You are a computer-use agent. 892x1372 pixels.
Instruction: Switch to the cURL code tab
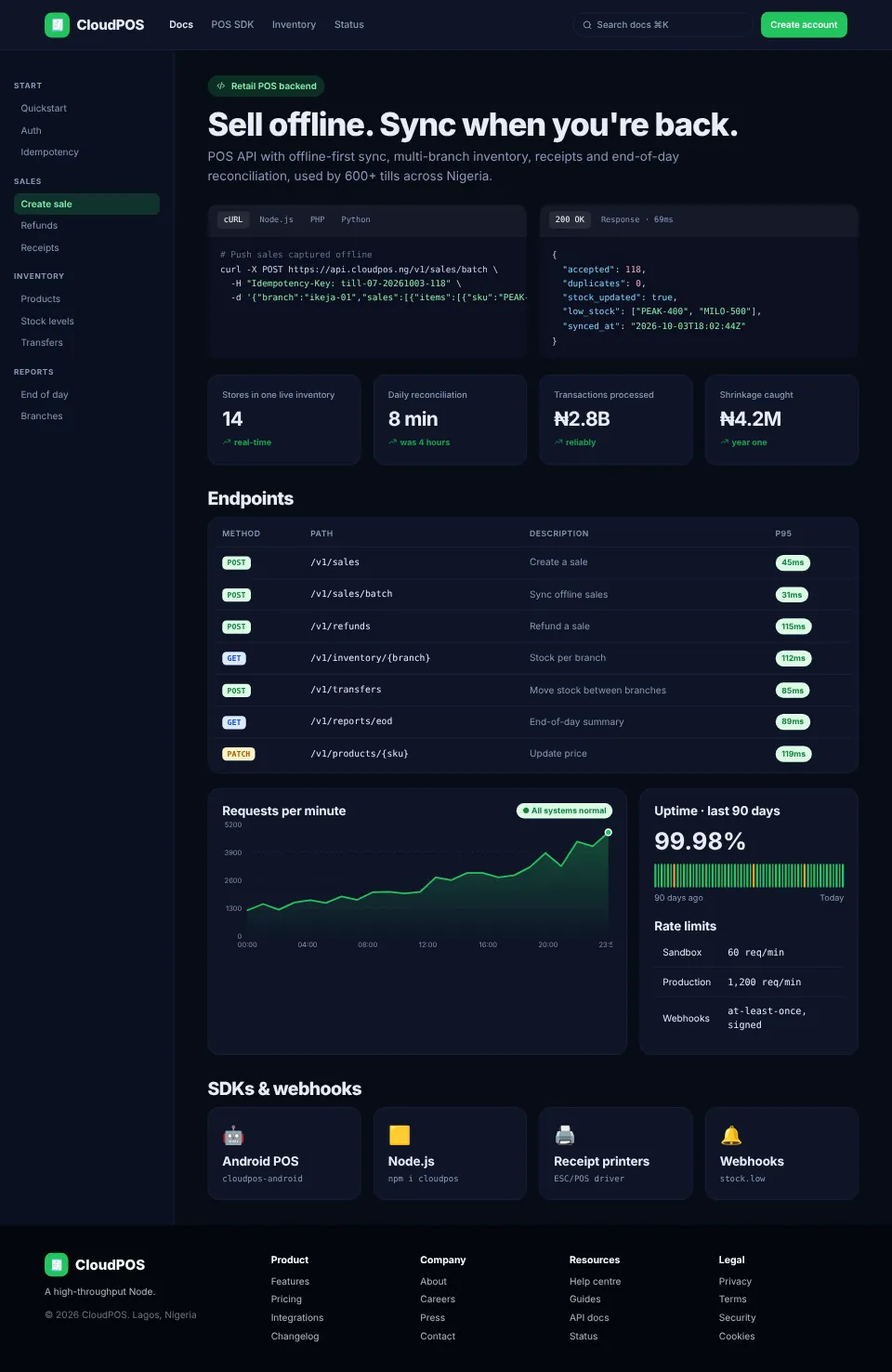click(x=233, y=220)
